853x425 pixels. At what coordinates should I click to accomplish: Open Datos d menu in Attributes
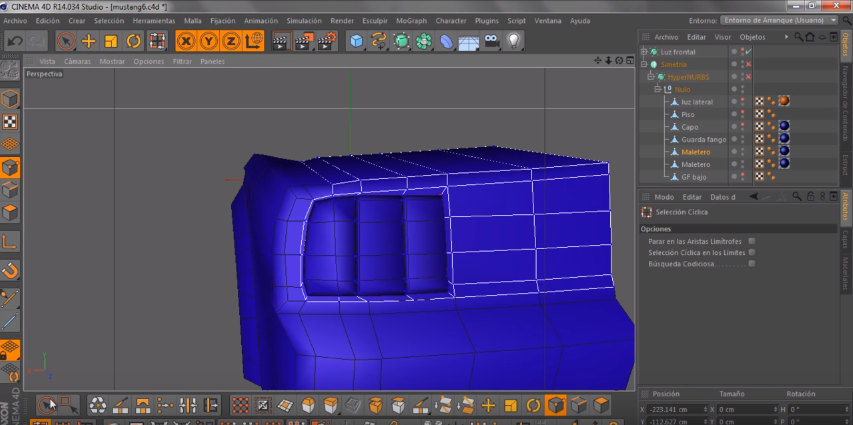pyautogui.click(x=722, y=197)
